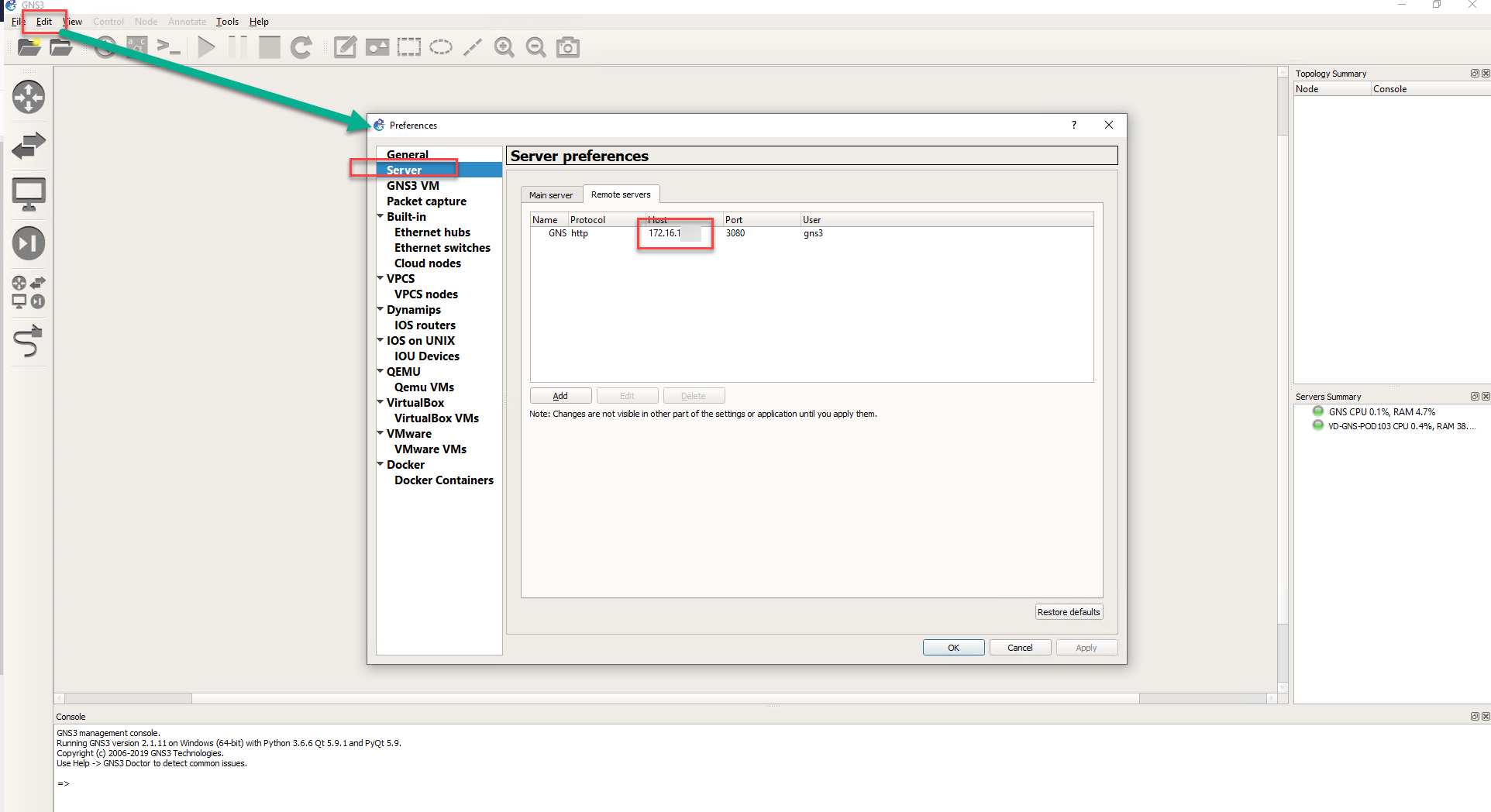The width and height of the screenshot is (1491, 812).
Task: Expand the QEMU category arrow
Action: (x=380, y=371)
